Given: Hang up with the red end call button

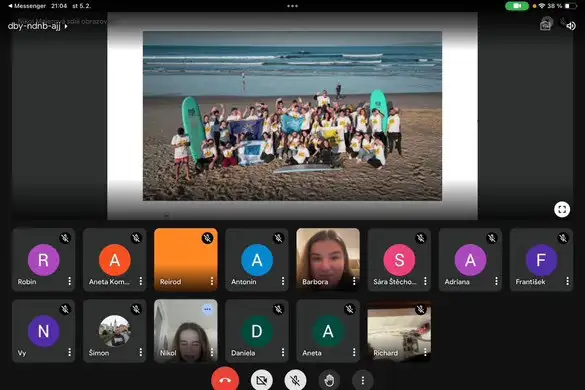Looking at the screenshot, I should [x=225, y=380].
